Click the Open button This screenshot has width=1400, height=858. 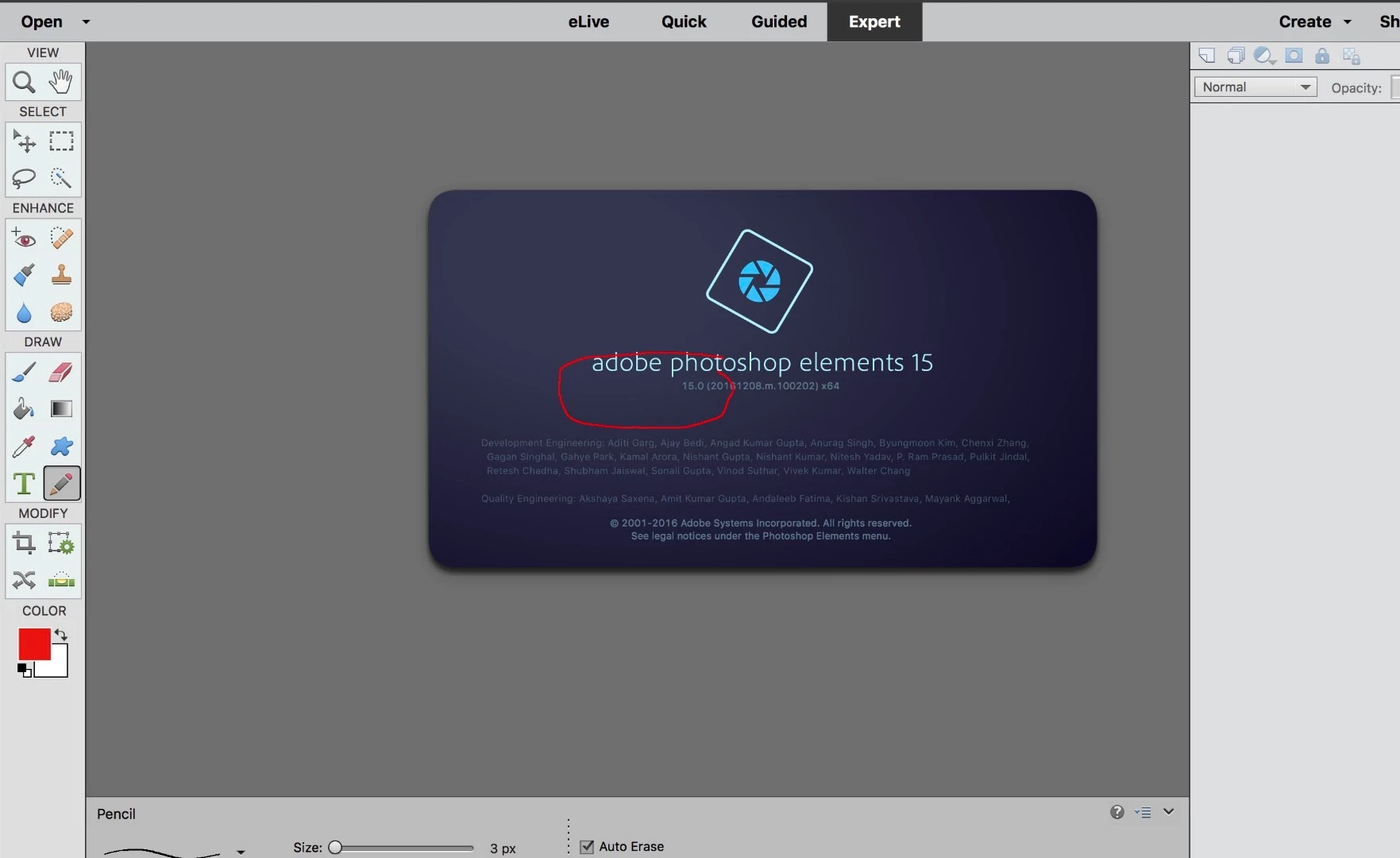41,21
